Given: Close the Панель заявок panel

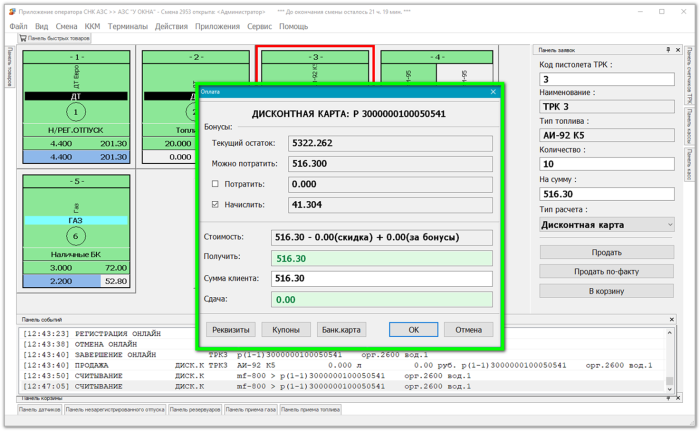Looking at the screenshot, I should tap(678, 50).
